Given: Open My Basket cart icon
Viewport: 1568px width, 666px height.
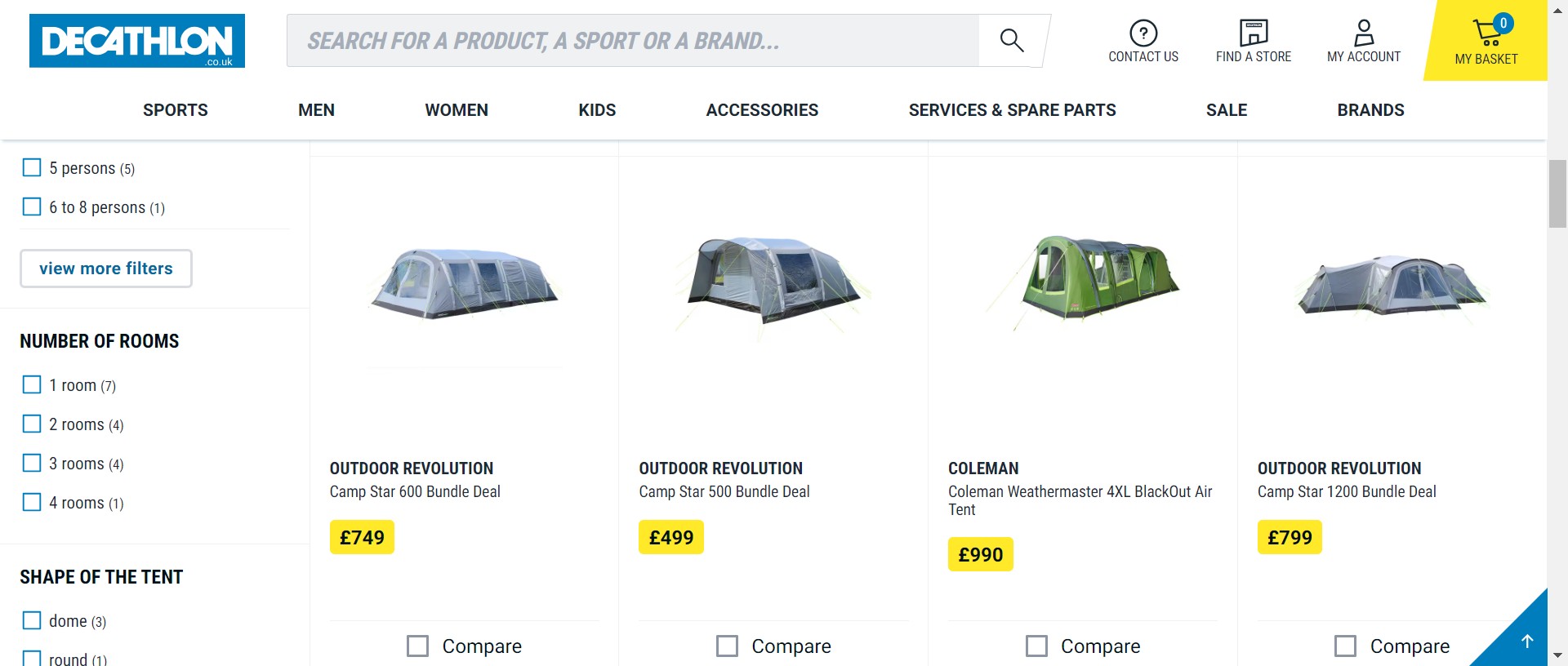Looking at the screenshot, I should tap(1487, 34).
